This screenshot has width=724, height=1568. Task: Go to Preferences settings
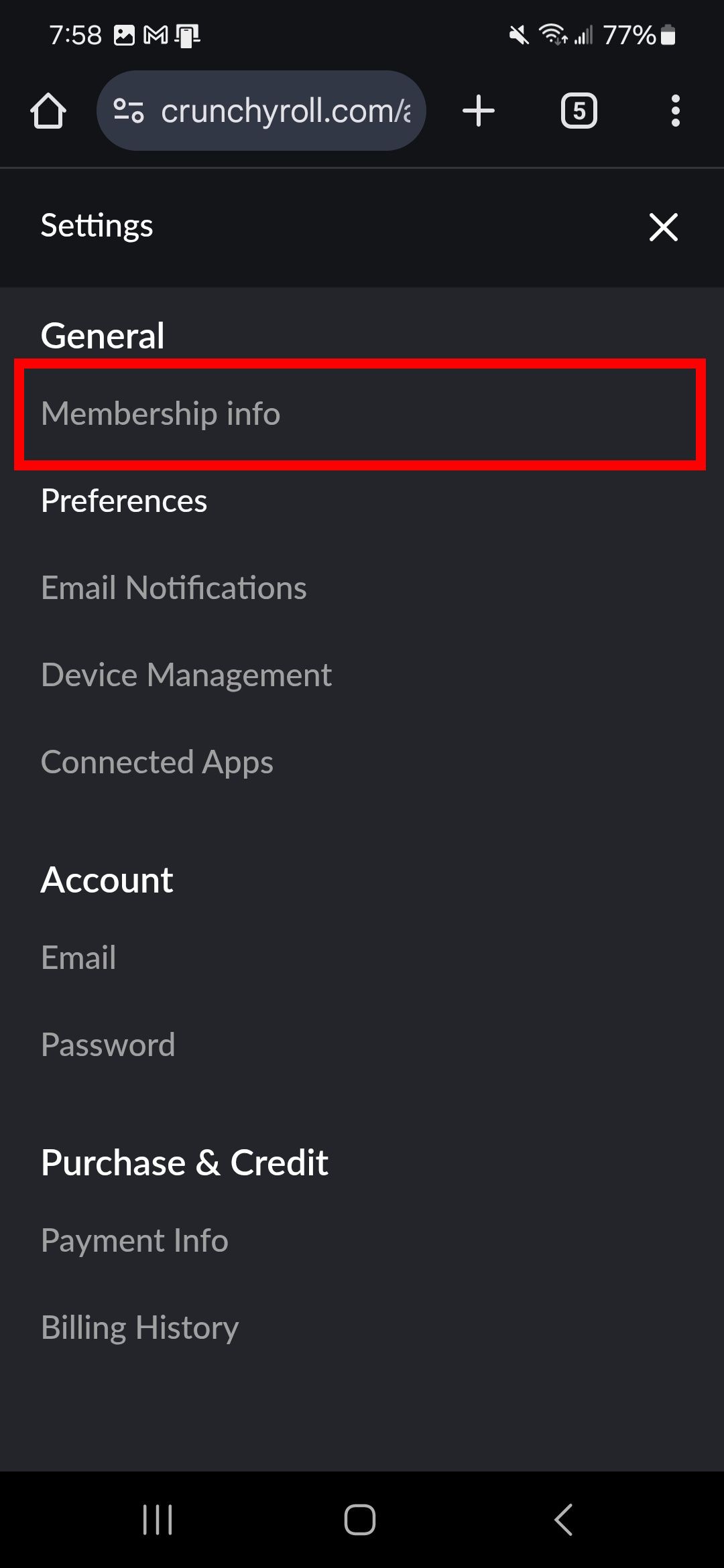(x=124, y=501)
